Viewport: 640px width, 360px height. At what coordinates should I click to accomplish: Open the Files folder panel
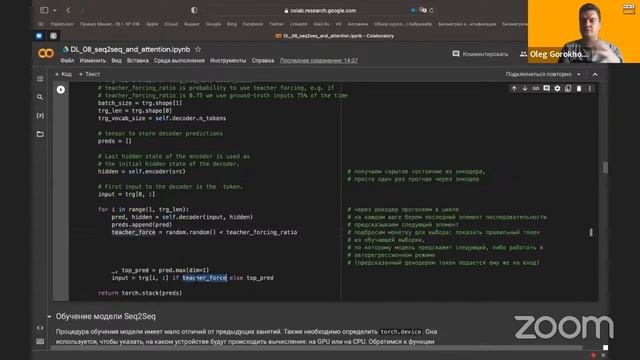click(x=40, y=134)
